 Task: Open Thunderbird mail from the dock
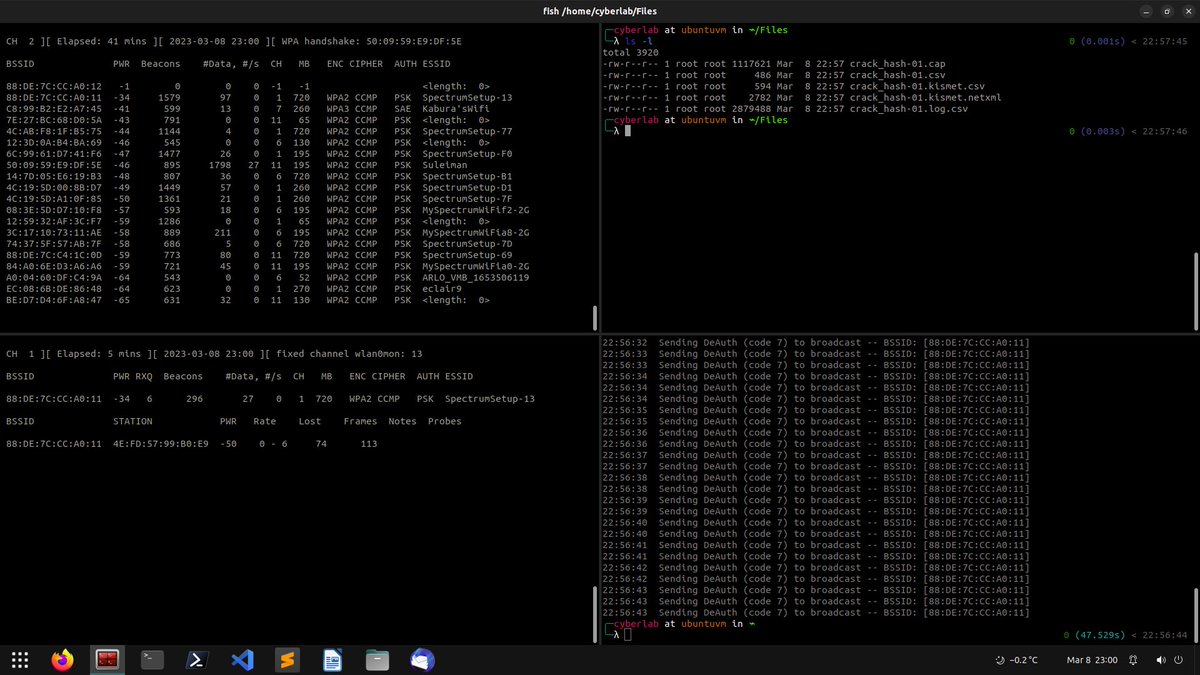422,659
